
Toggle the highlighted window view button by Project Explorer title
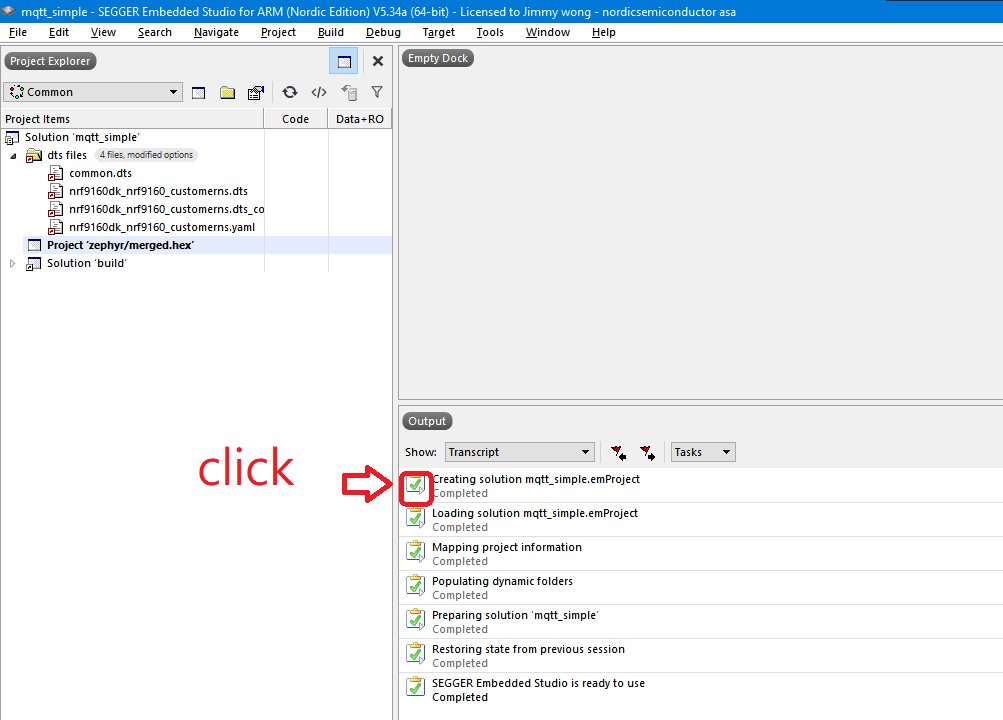tap(344, 61)
